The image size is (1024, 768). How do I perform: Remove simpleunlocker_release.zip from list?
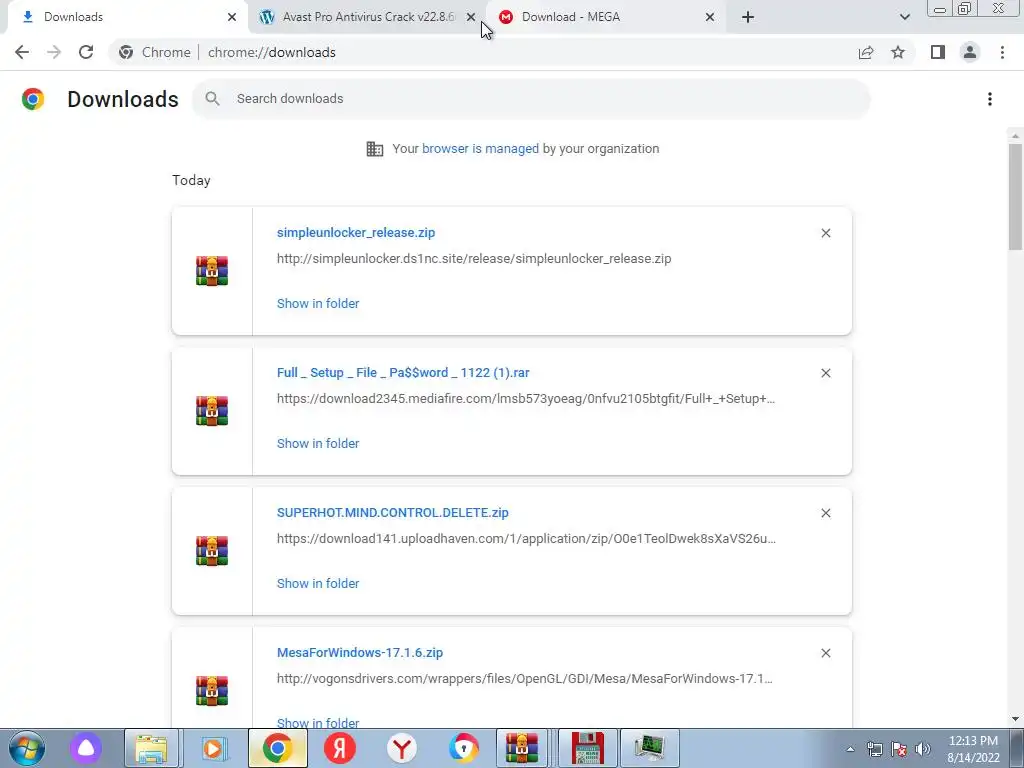click(x=825, y=233)
